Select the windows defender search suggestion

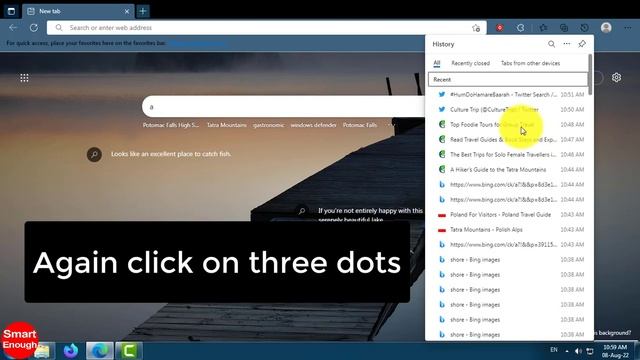(x=313, y=125)
